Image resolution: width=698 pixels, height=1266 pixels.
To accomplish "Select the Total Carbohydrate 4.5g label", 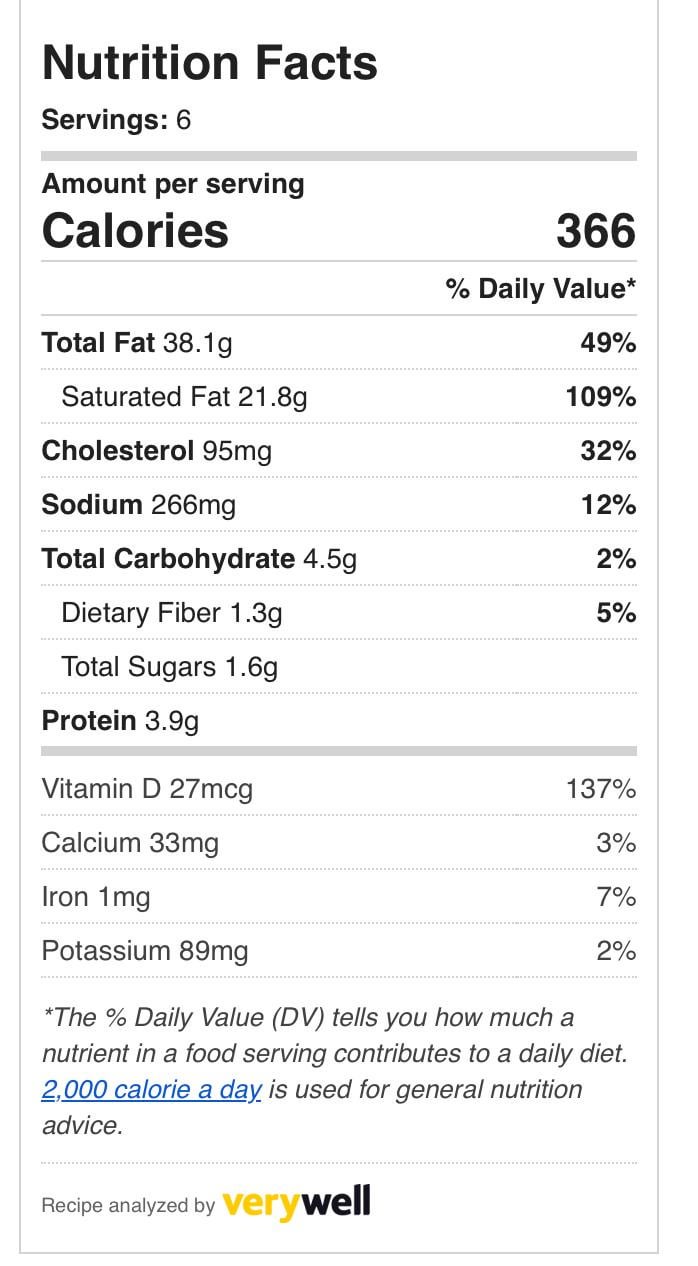I will pyautogui.click(x=199, y=559).
